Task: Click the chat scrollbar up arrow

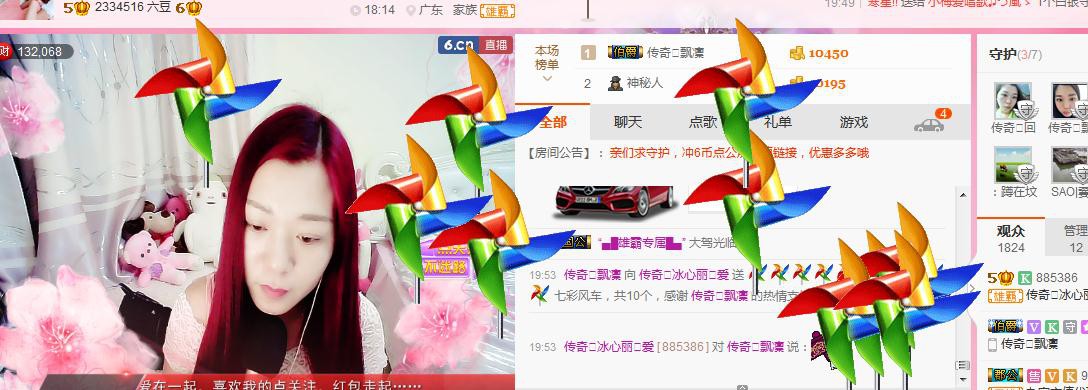Action: (x=963, y=196)
